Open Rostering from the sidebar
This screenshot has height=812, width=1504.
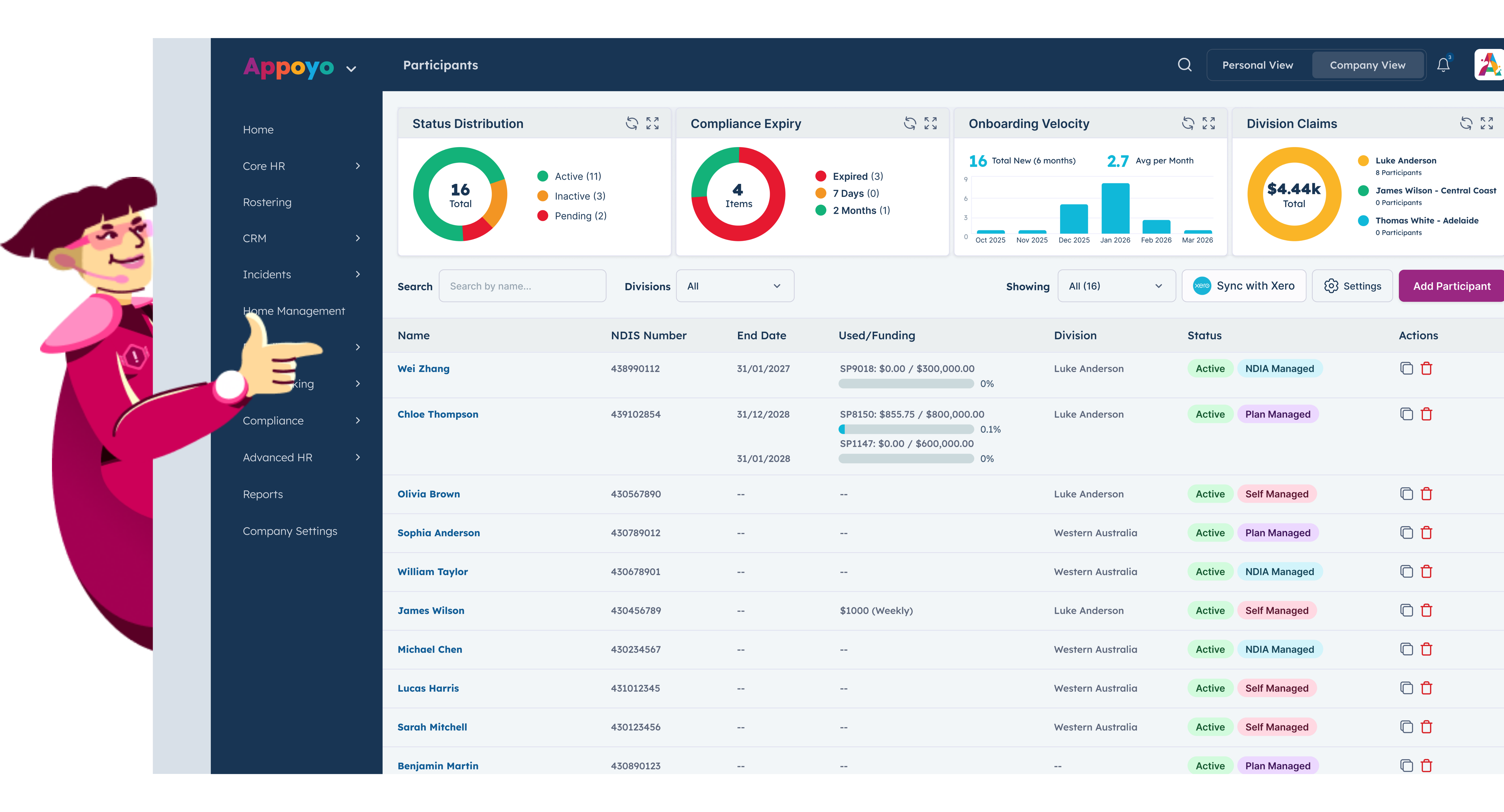[x=267, y=202]
